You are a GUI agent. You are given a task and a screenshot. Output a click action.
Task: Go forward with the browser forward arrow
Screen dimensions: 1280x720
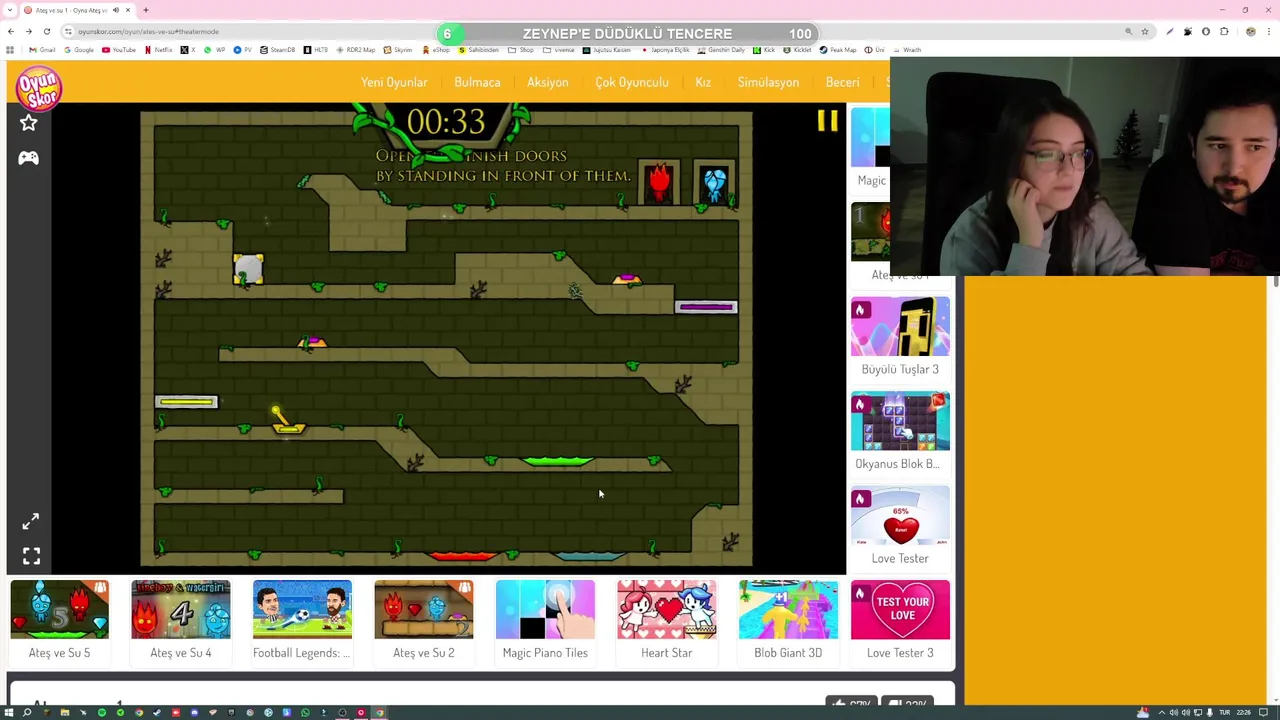(28, 31)
